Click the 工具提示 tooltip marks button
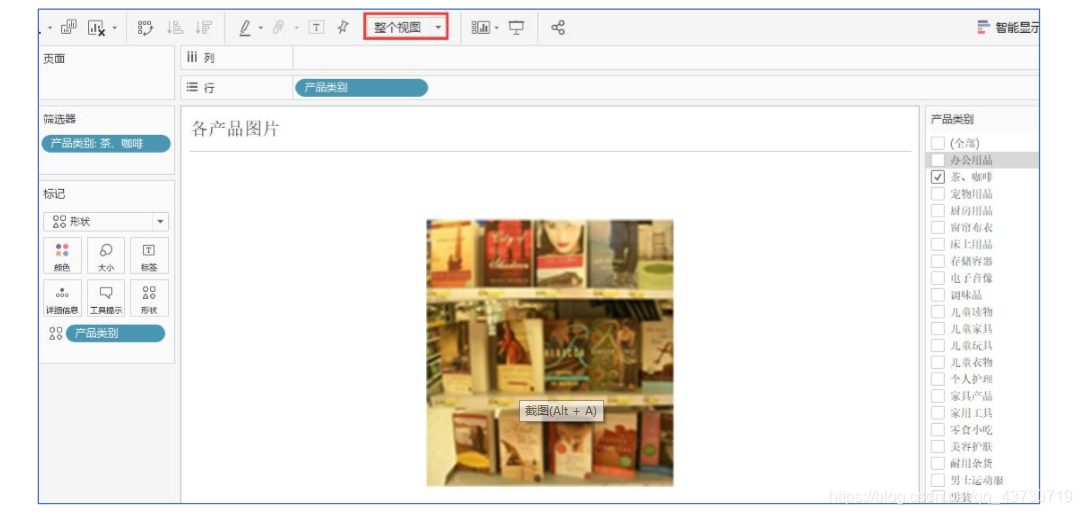This screenshot has width=1082, height=515. (106, 298)
